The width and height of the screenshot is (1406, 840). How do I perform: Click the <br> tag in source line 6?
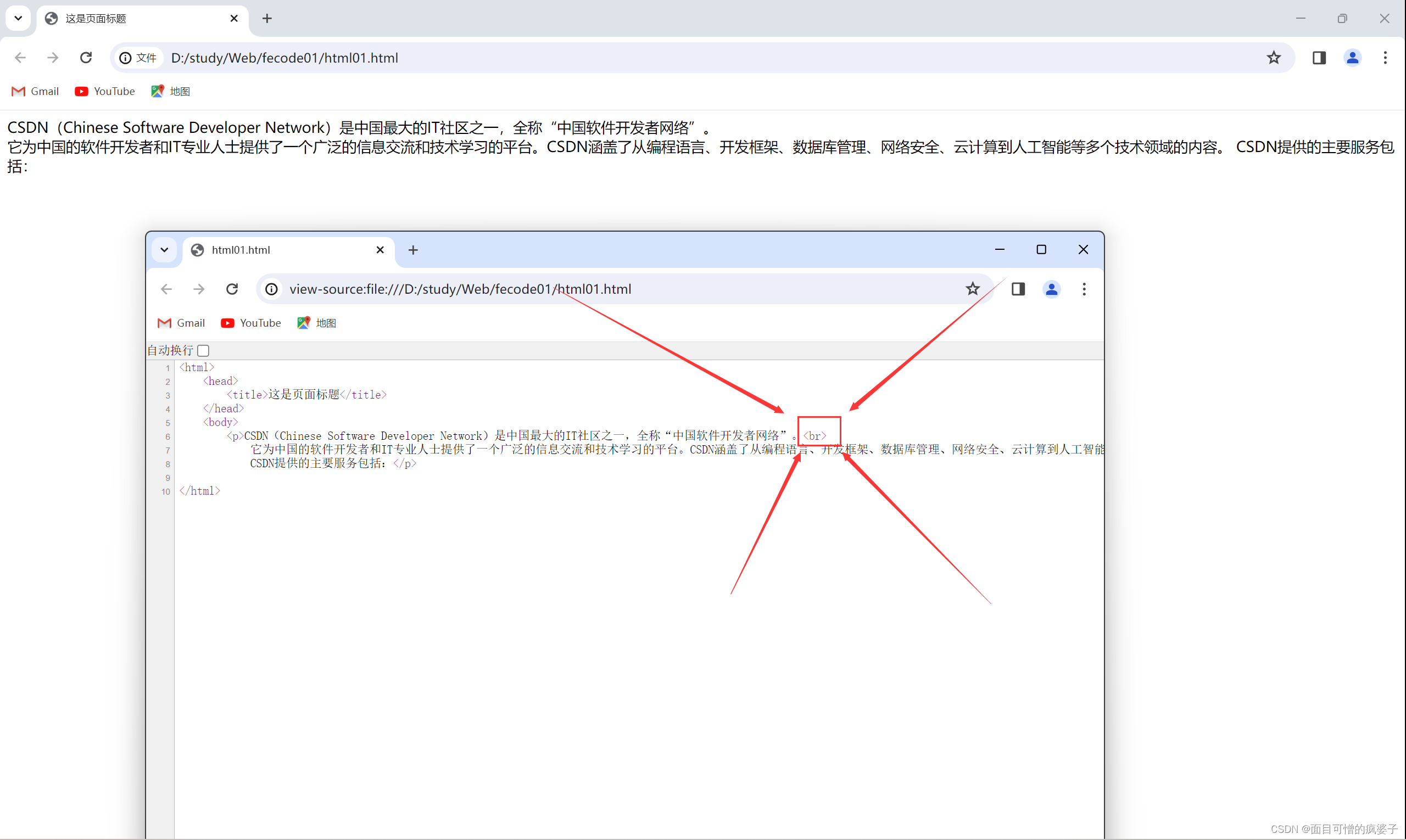816,436
